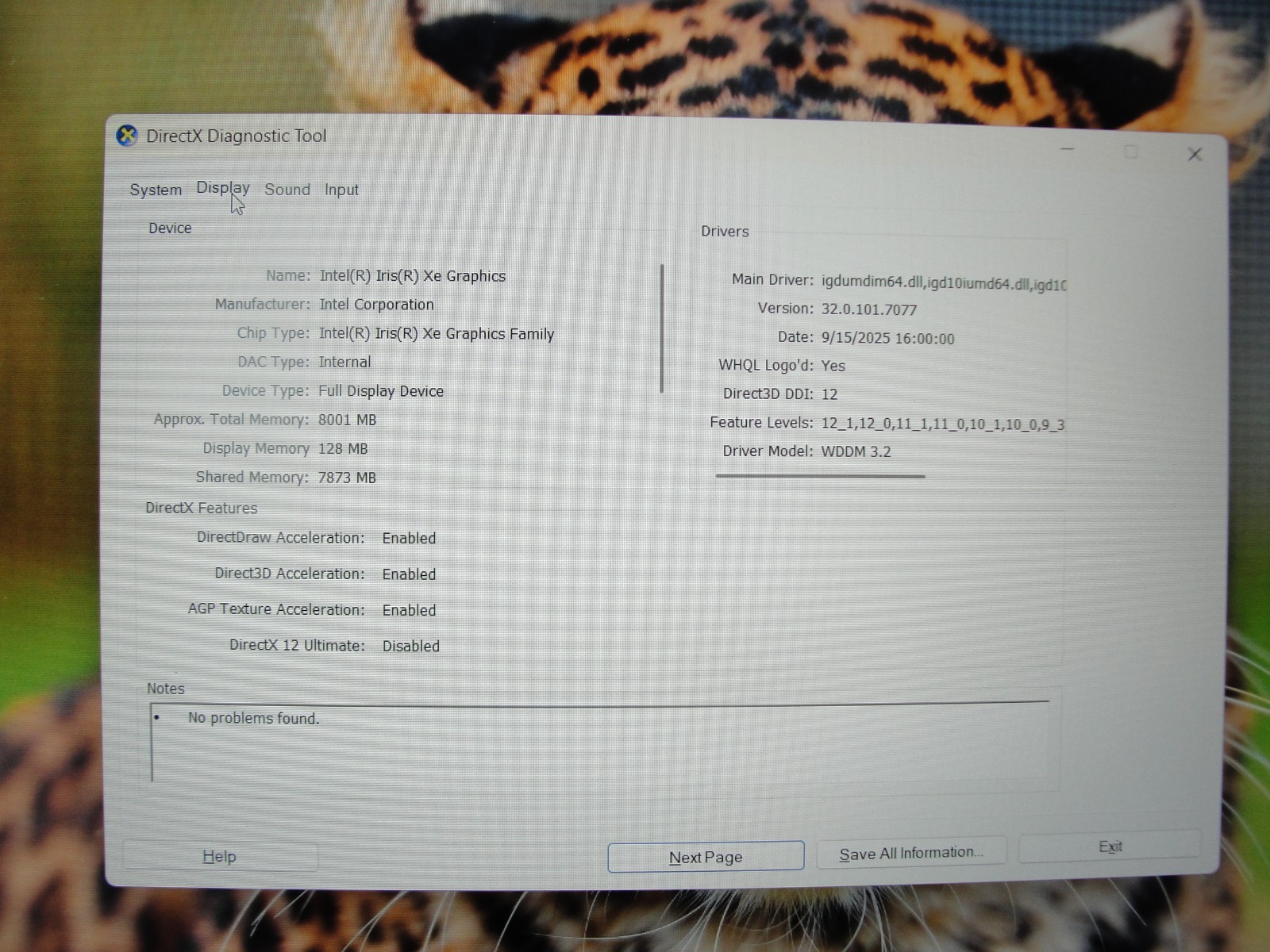Open the Input tab
This screenshot has width=1270, height=952.
pyautogui.click(x=341, y=190)
